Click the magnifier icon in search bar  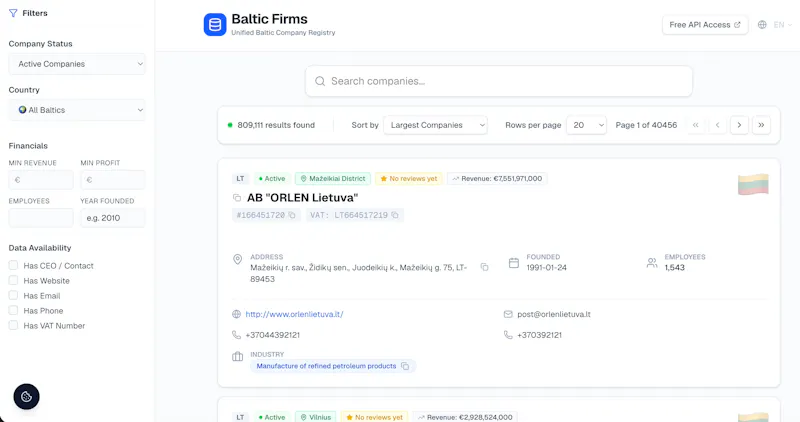tap(320, 81)
